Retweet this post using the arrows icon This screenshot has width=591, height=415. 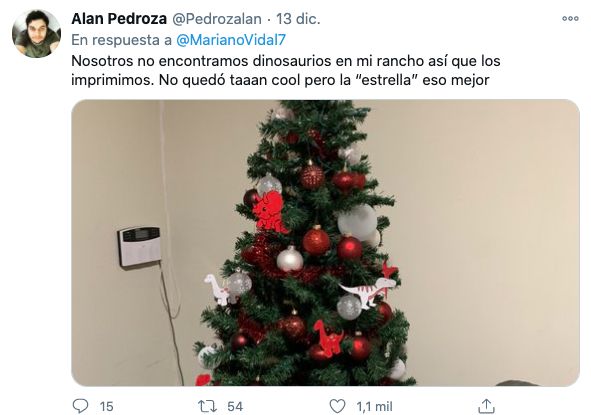[207, 406]
